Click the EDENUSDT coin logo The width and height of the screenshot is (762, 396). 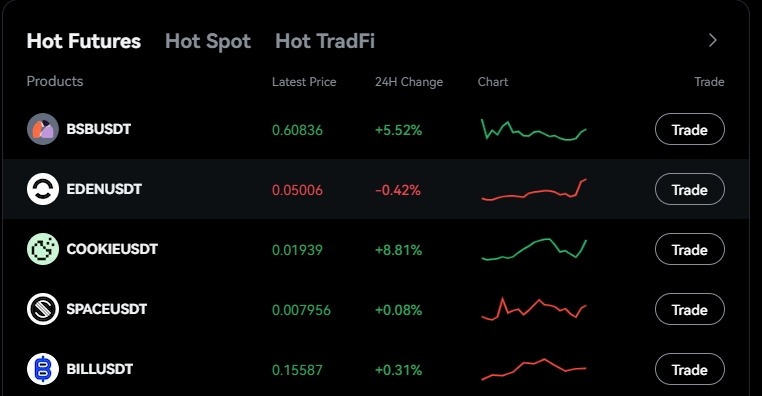[x=43, y=189]
